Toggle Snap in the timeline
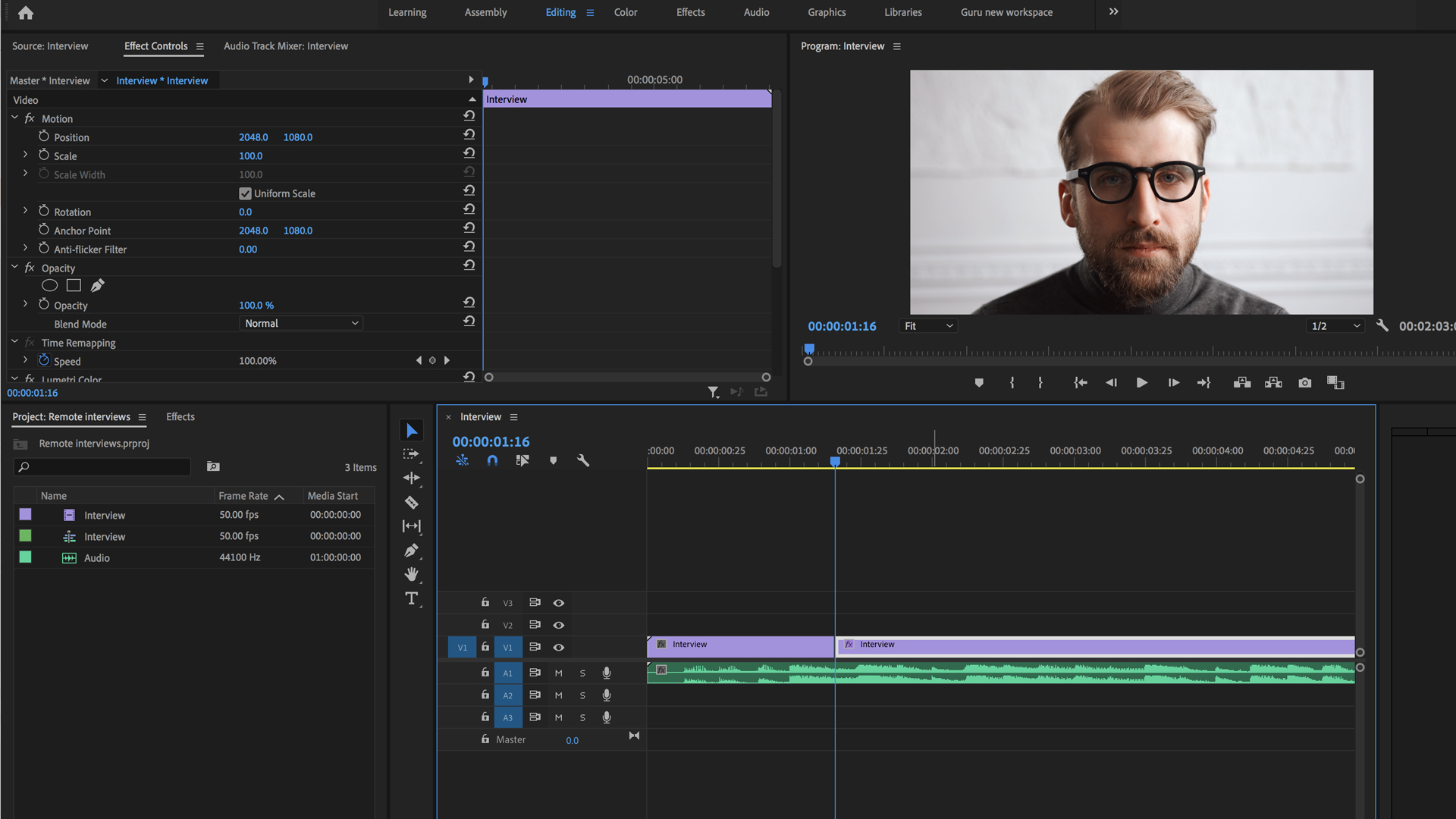Image resolution: width=1456 pixels, height=819 pixels. click(493, 460)
